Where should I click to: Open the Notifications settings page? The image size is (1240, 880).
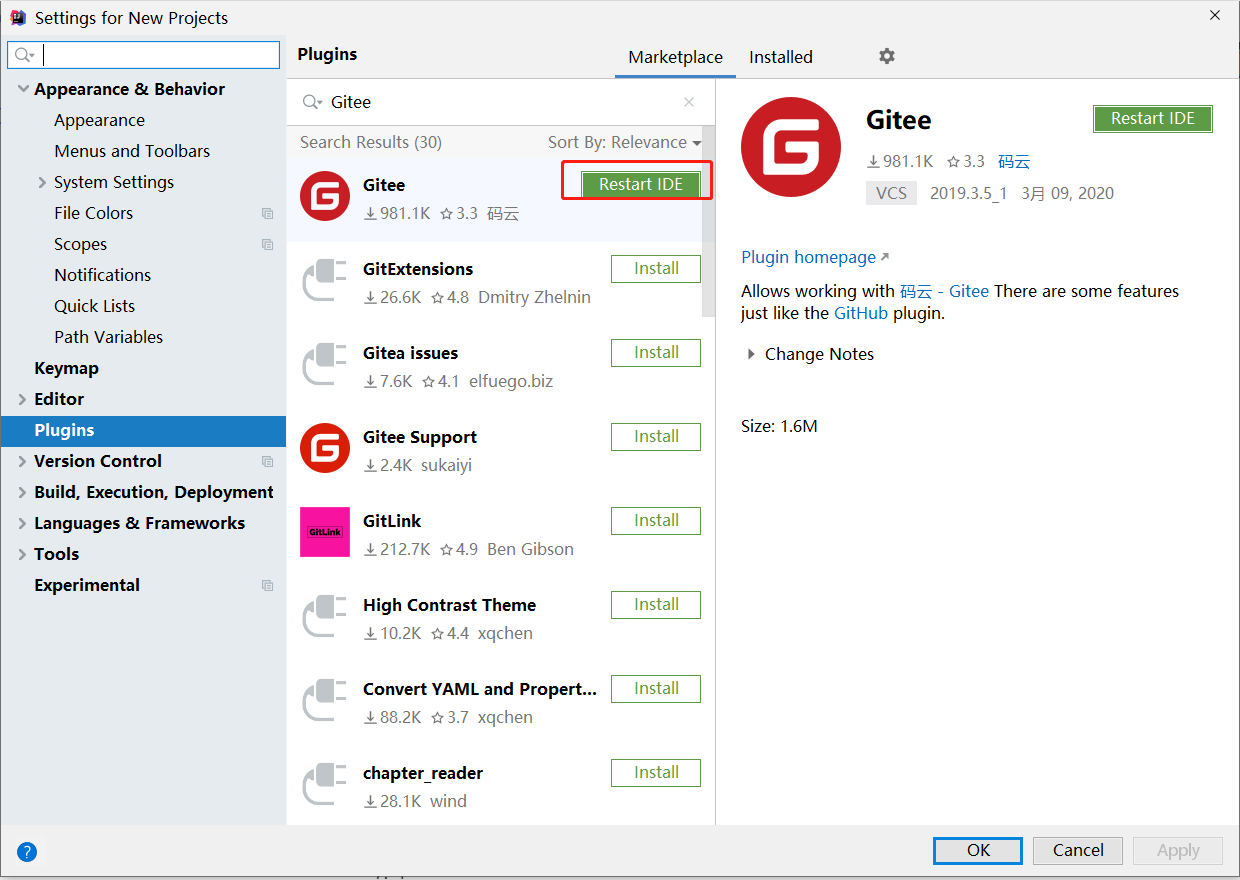[x=102, y=275]
